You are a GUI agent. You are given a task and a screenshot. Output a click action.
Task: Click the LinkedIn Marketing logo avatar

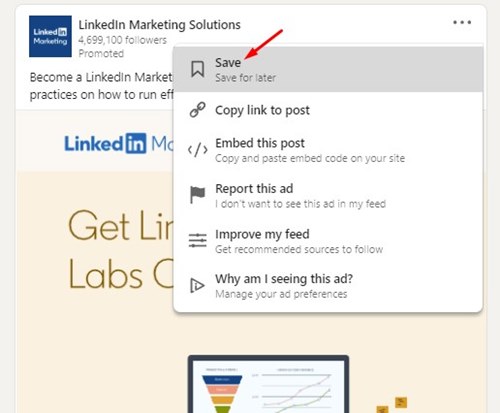pyautogui.click(x=50, y=36)
